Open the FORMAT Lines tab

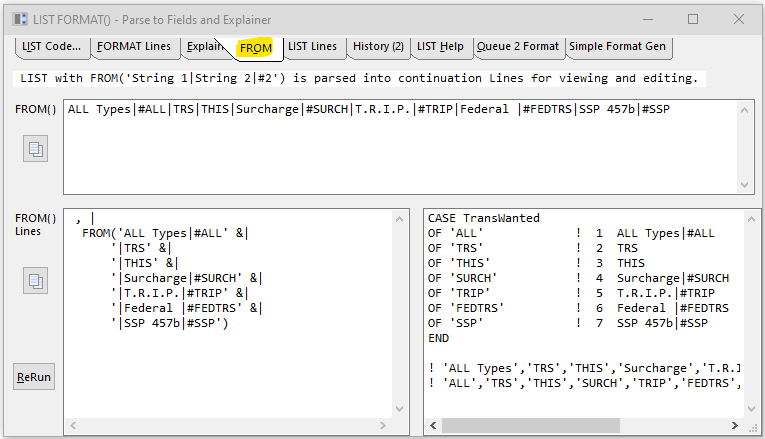tap(134, 47)
